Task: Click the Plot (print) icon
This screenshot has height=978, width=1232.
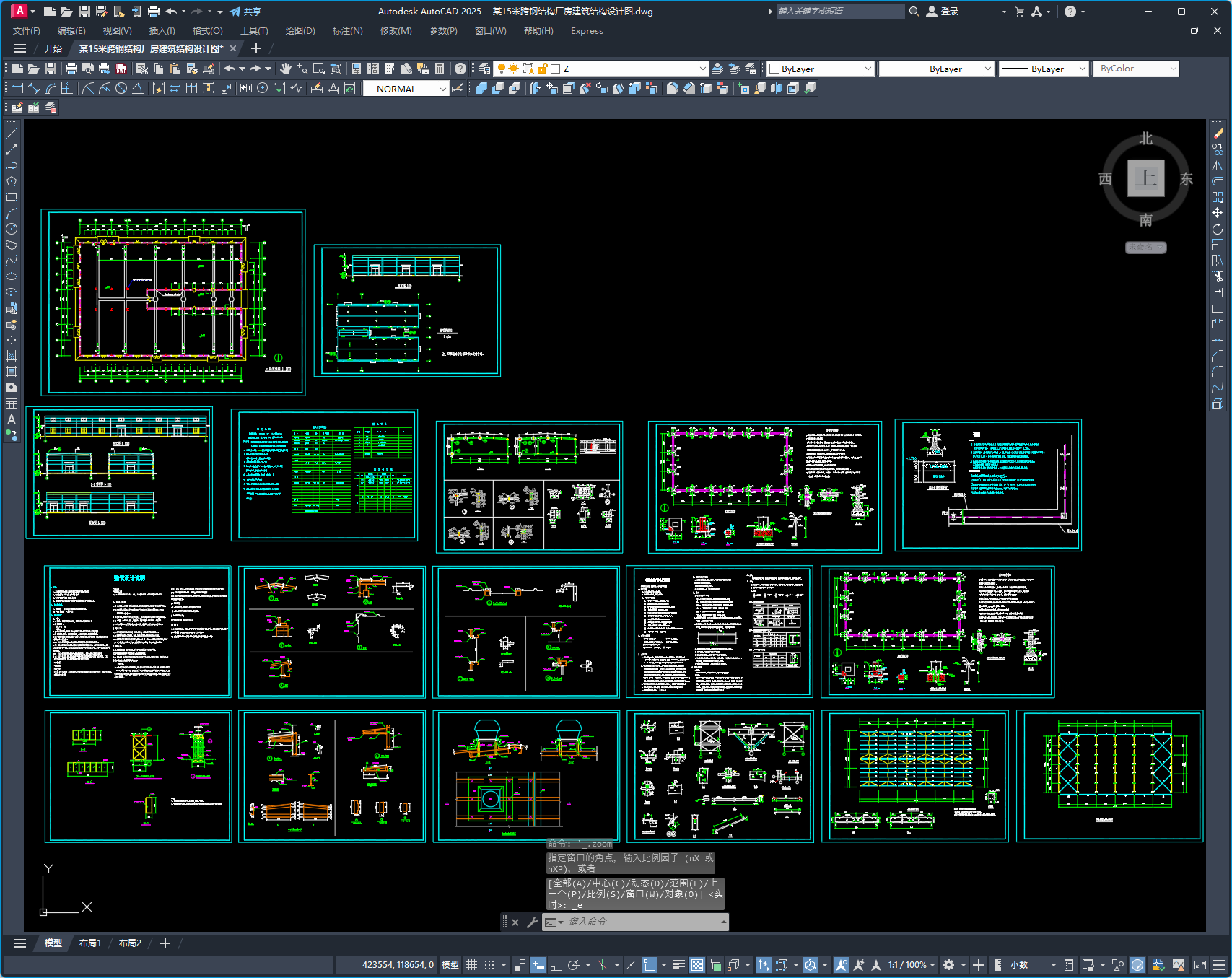Action: [x=71, y=69]
